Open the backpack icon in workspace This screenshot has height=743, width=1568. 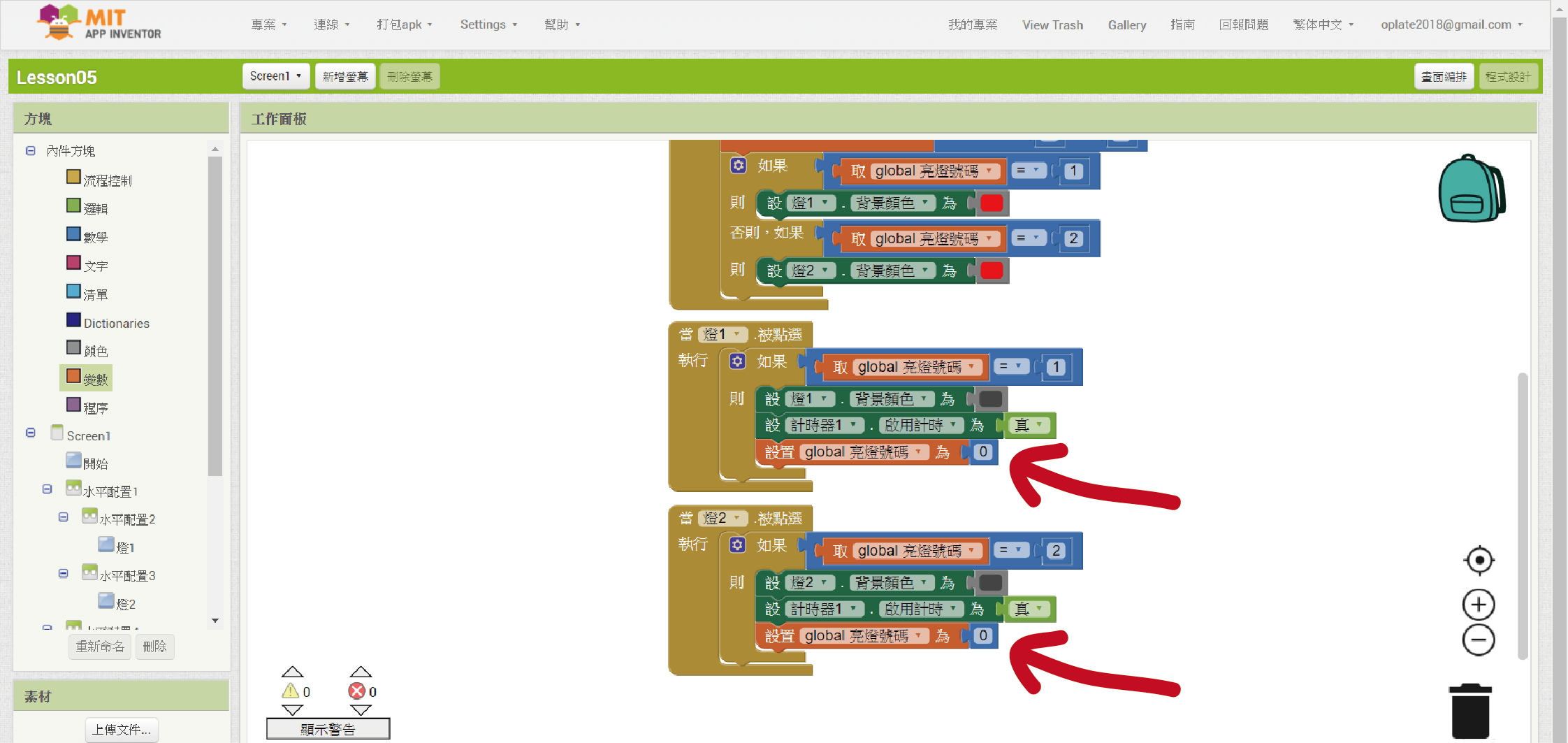(1471, 189)
